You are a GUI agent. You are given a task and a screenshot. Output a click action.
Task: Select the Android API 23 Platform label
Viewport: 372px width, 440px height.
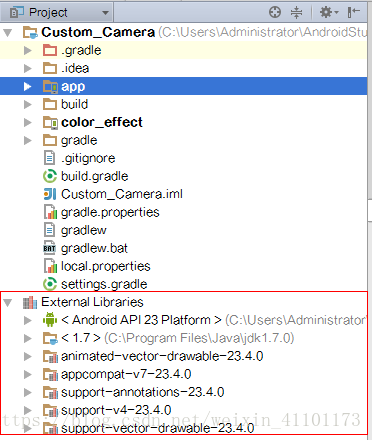coord(141,320)
